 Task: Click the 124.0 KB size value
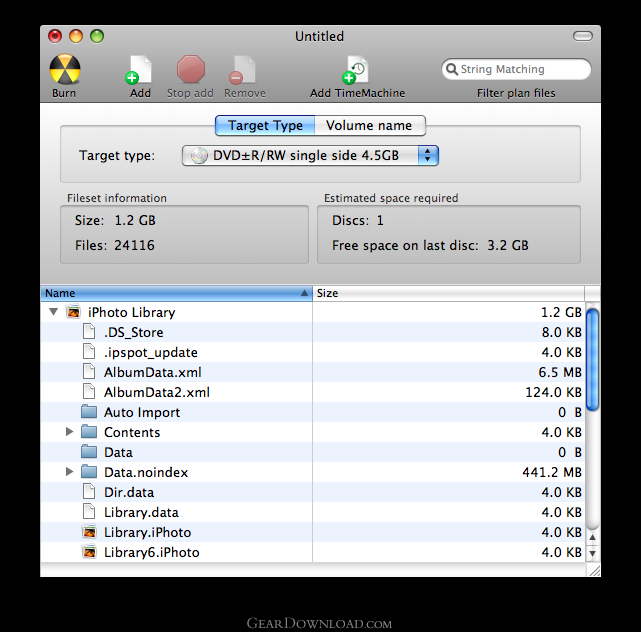tap(553, 392)
